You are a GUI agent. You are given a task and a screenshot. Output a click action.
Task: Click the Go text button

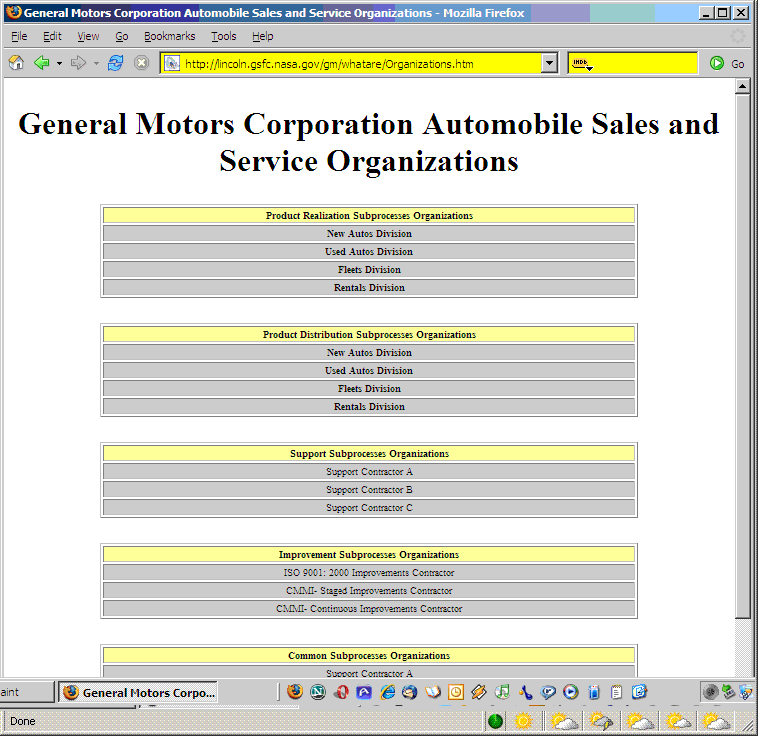click(737, 64)
